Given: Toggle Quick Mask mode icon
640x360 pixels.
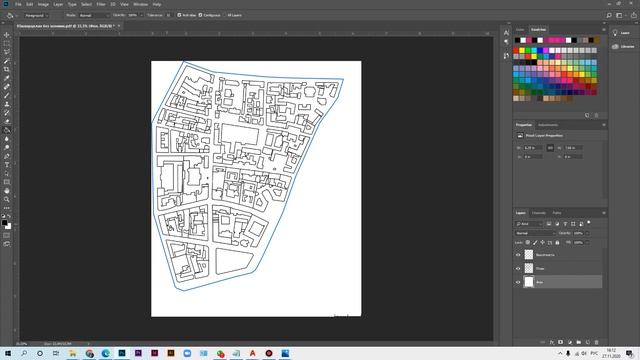Looking at the screenshot, I should coord(7,236).
